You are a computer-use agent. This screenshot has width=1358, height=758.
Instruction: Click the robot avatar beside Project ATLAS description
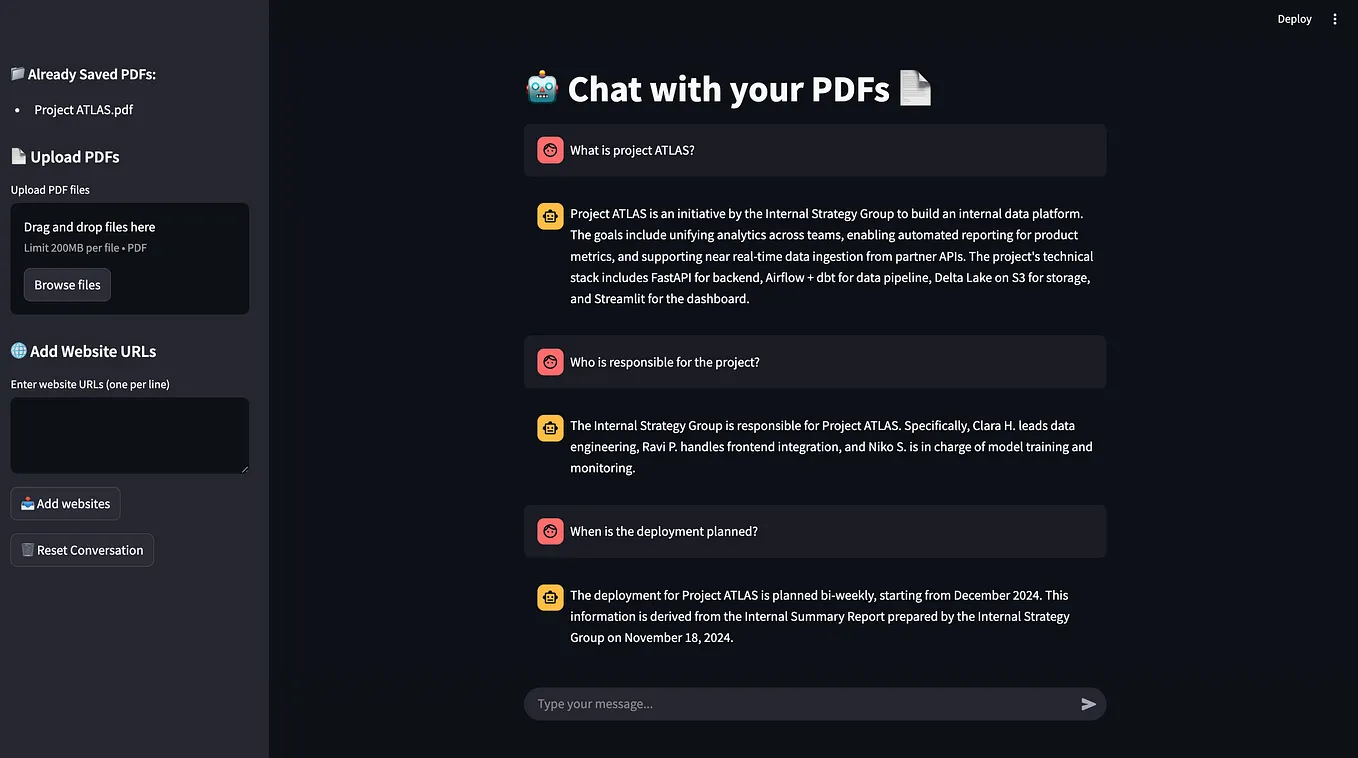point(550,216)
